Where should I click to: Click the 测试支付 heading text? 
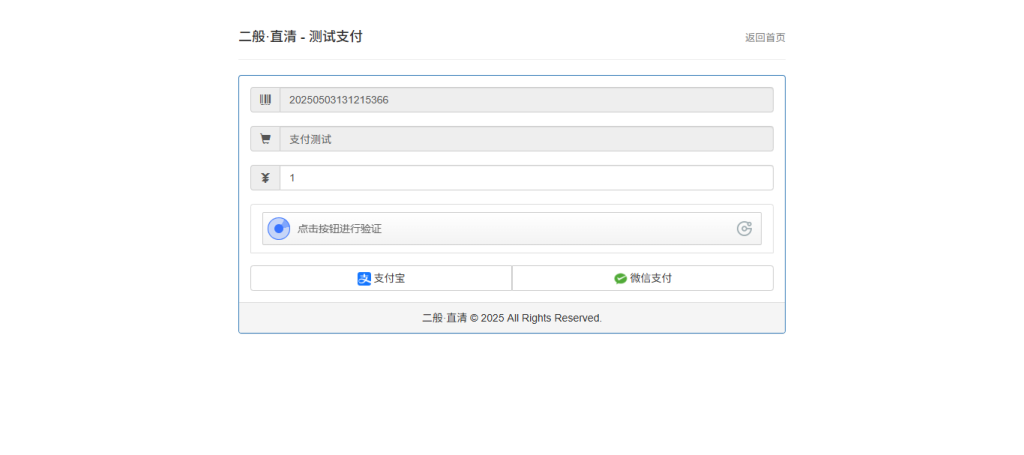click(336, 37)
